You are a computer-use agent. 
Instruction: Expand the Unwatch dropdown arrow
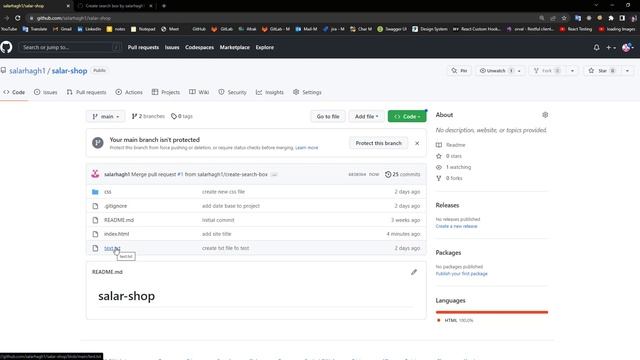click(519, 71)
